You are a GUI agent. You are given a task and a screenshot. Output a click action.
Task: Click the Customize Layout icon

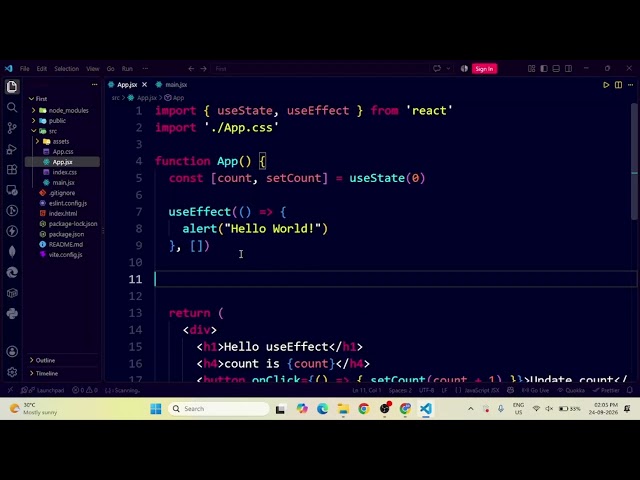531,69
